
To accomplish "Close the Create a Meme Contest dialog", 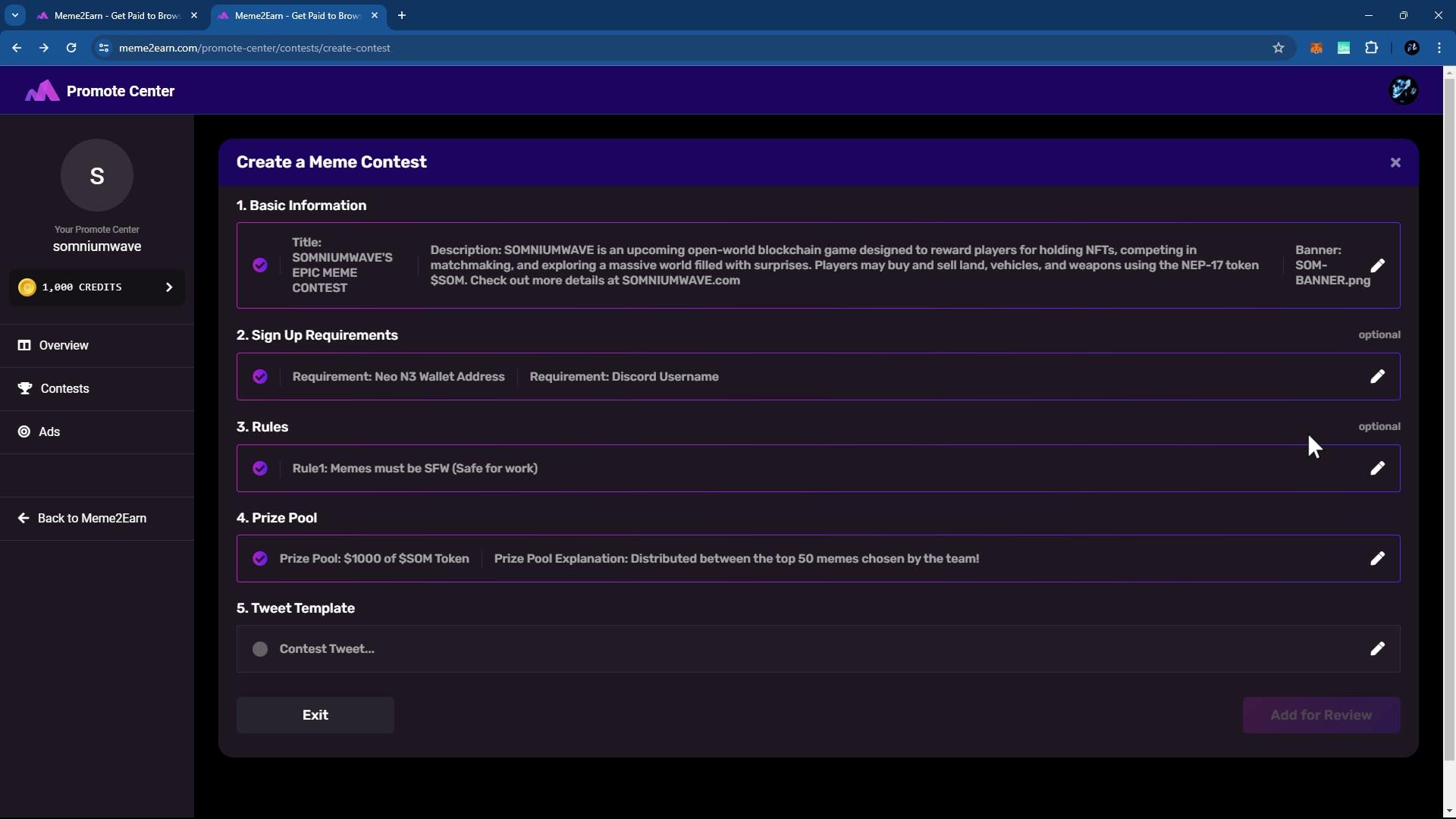I will click(x=1395, y=162).
